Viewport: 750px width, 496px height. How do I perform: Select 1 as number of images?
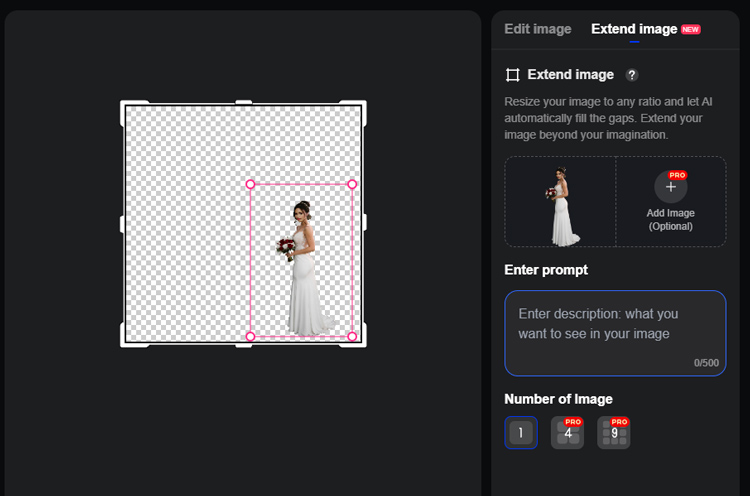pos(521,433)
